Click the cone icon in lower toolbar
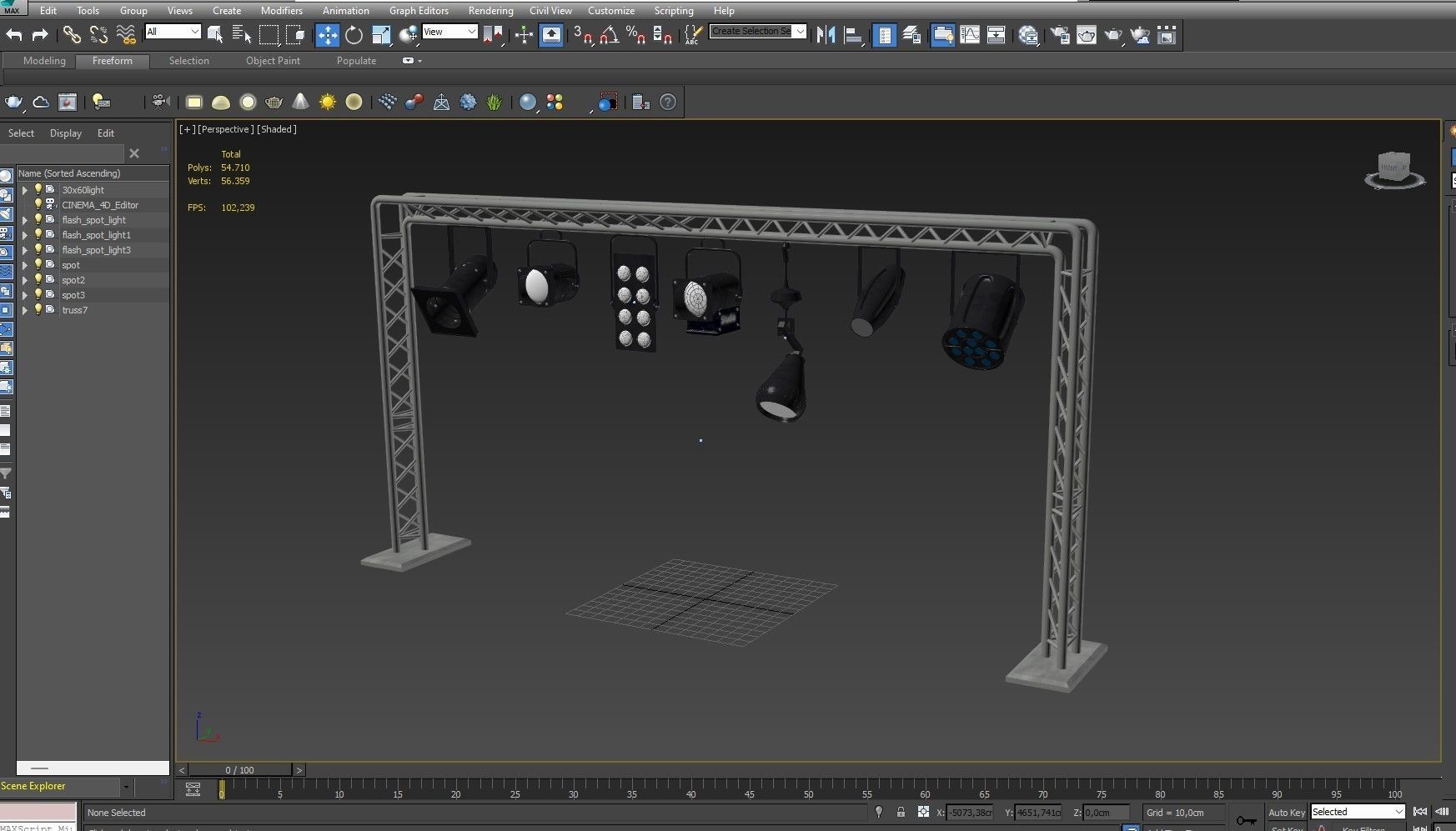Image resolution: width=1456 pixels, height=831 pixels. pyautogui.click(x=300, y=102)
